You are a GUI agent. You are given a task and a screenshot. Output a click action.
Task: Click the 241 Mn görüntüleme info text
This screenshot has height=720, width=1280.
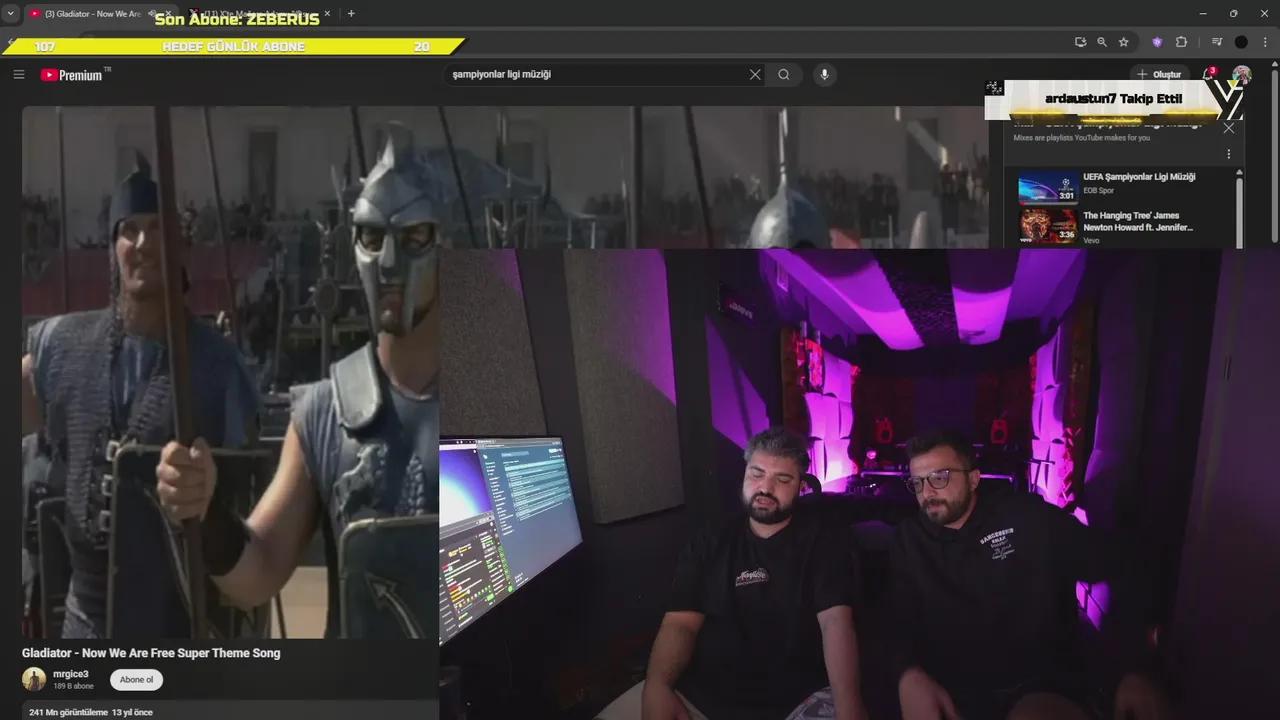click(x=91, y=712)
